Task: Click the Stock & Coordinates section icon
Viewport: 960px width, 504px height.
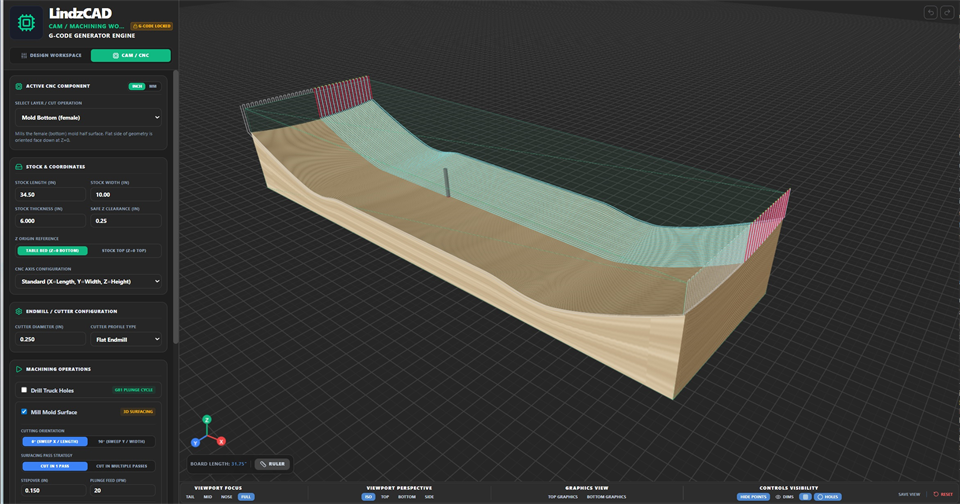Action: (x=19, y=167)
